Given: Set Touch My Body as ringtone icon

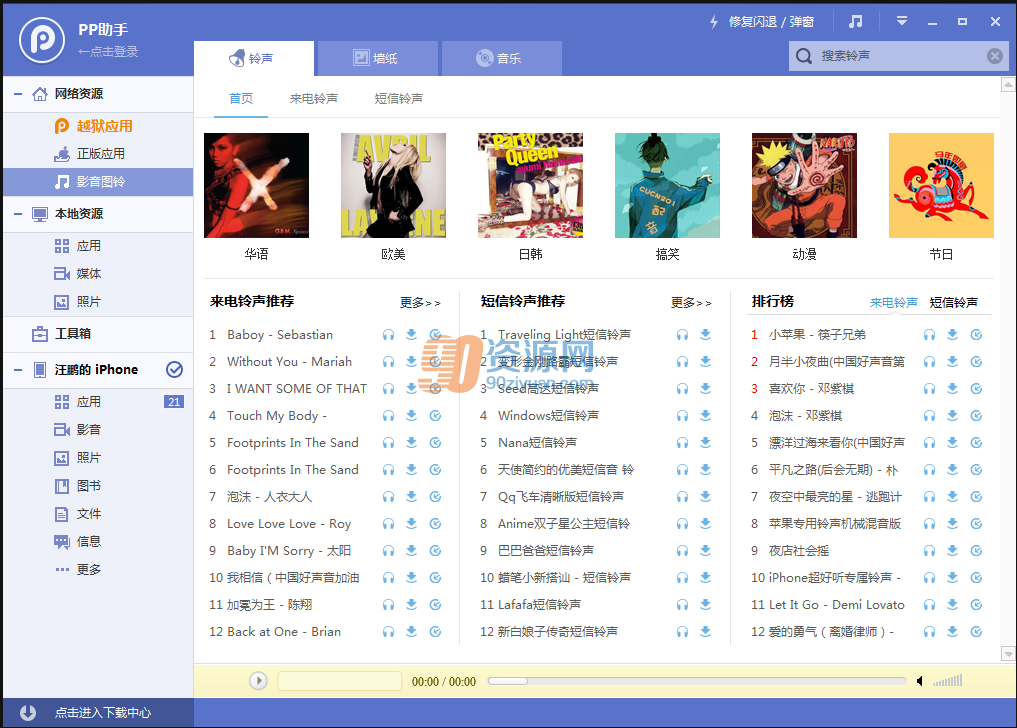Looking at the screenshot, I should point(435,415).
